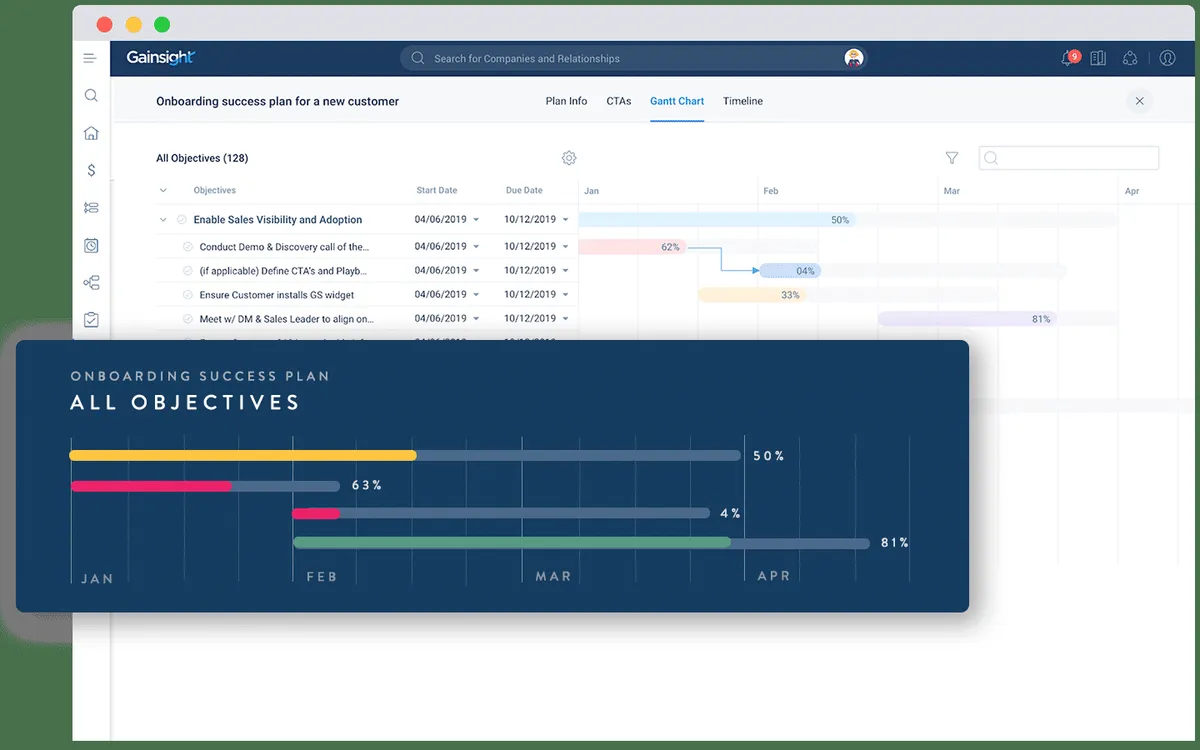Open the book help icon in header
This screenshot has height=750, width=1200.
click(1098, 58)
